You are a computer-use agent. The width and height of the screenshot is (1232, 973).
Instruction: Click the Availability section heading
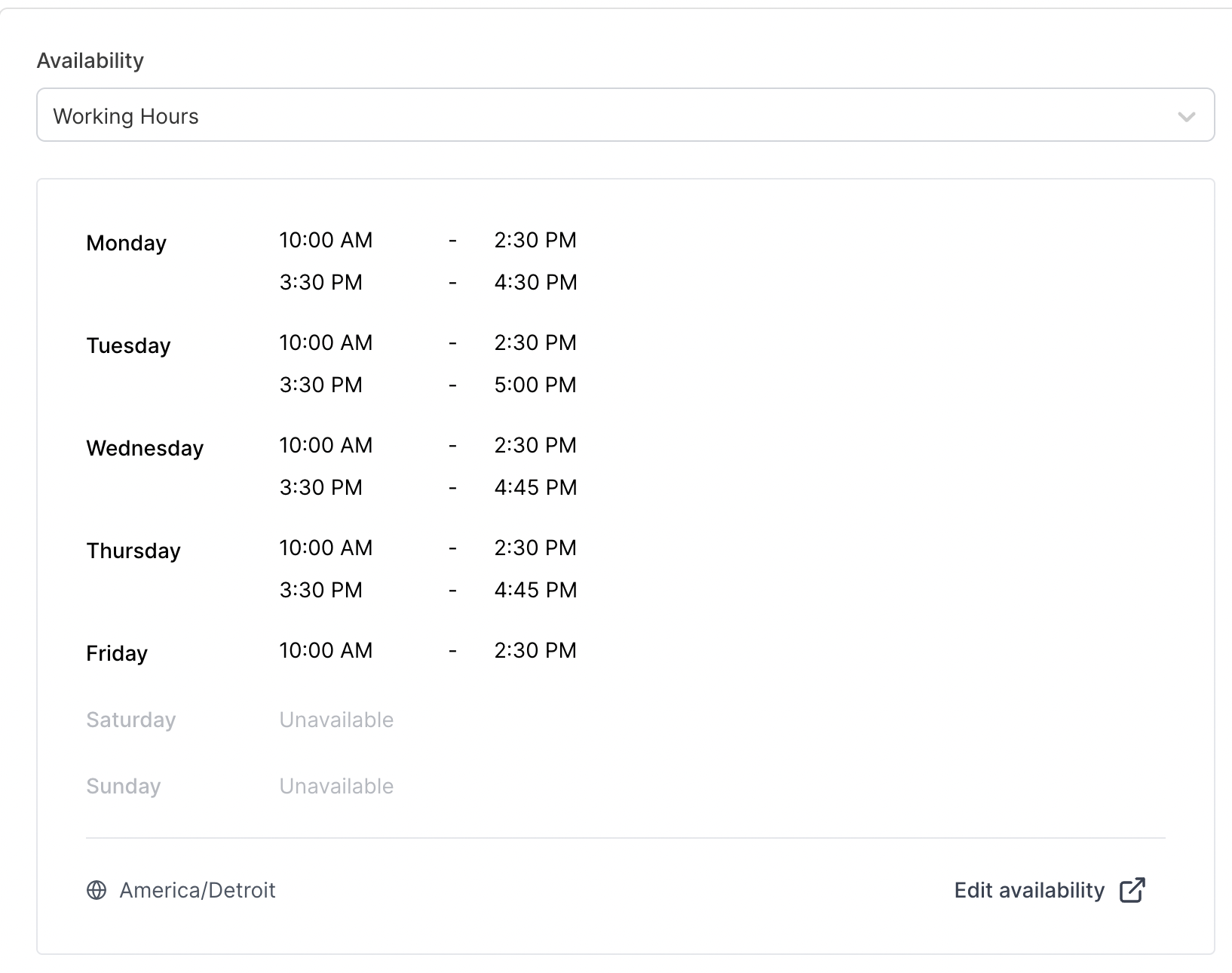[x=90, y=60]
